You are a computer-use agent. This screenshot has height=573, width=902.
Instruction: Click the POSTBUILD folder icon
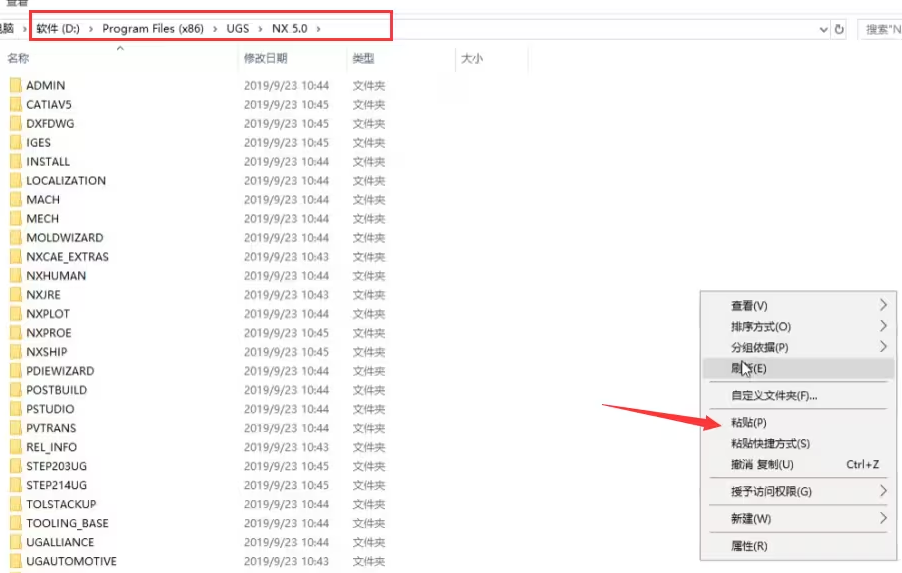16,389
